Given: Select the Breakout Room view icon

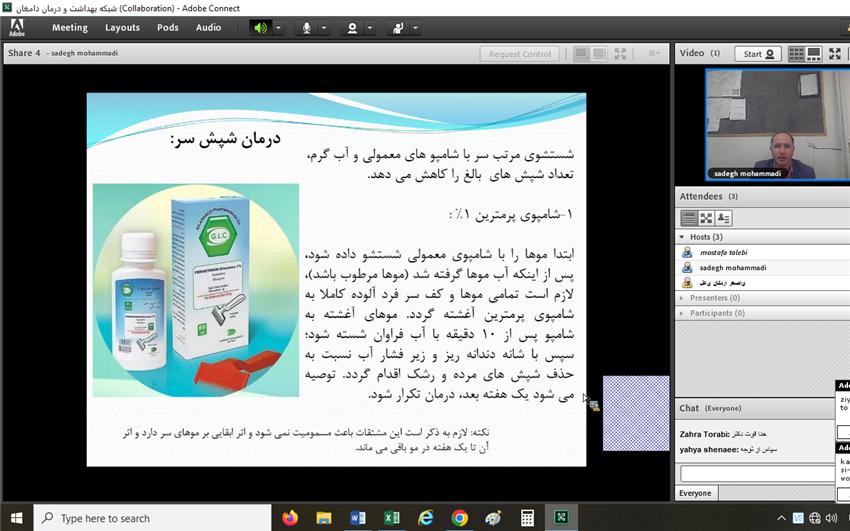Looking at the screenshot, I should coord(706,218).
